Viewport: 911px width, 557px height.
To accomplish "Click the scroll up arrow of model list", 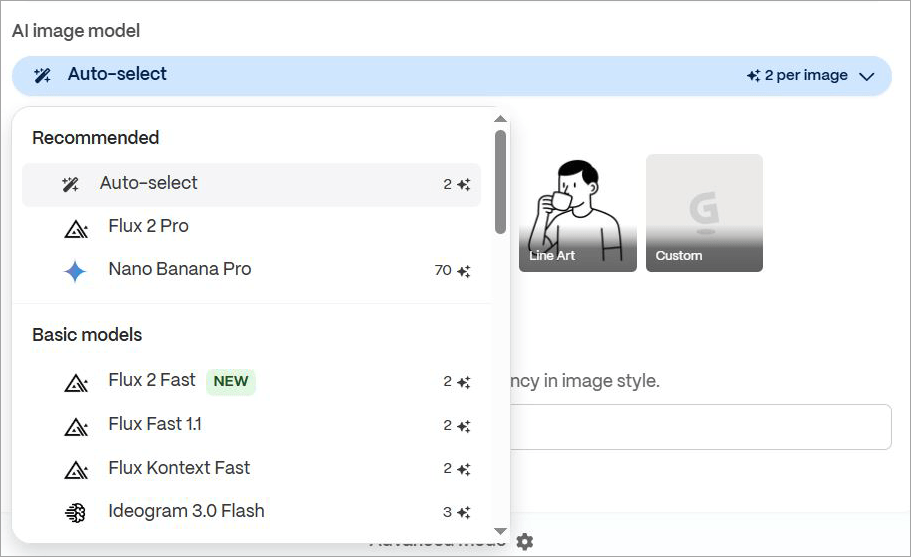I will pyautogui.click(x=500, y=119).
